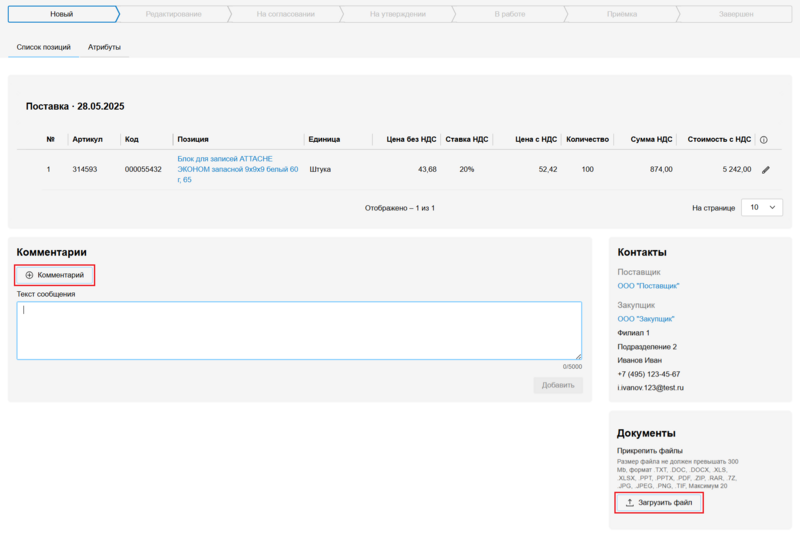Click the Артикул column header

pos(88,140)
